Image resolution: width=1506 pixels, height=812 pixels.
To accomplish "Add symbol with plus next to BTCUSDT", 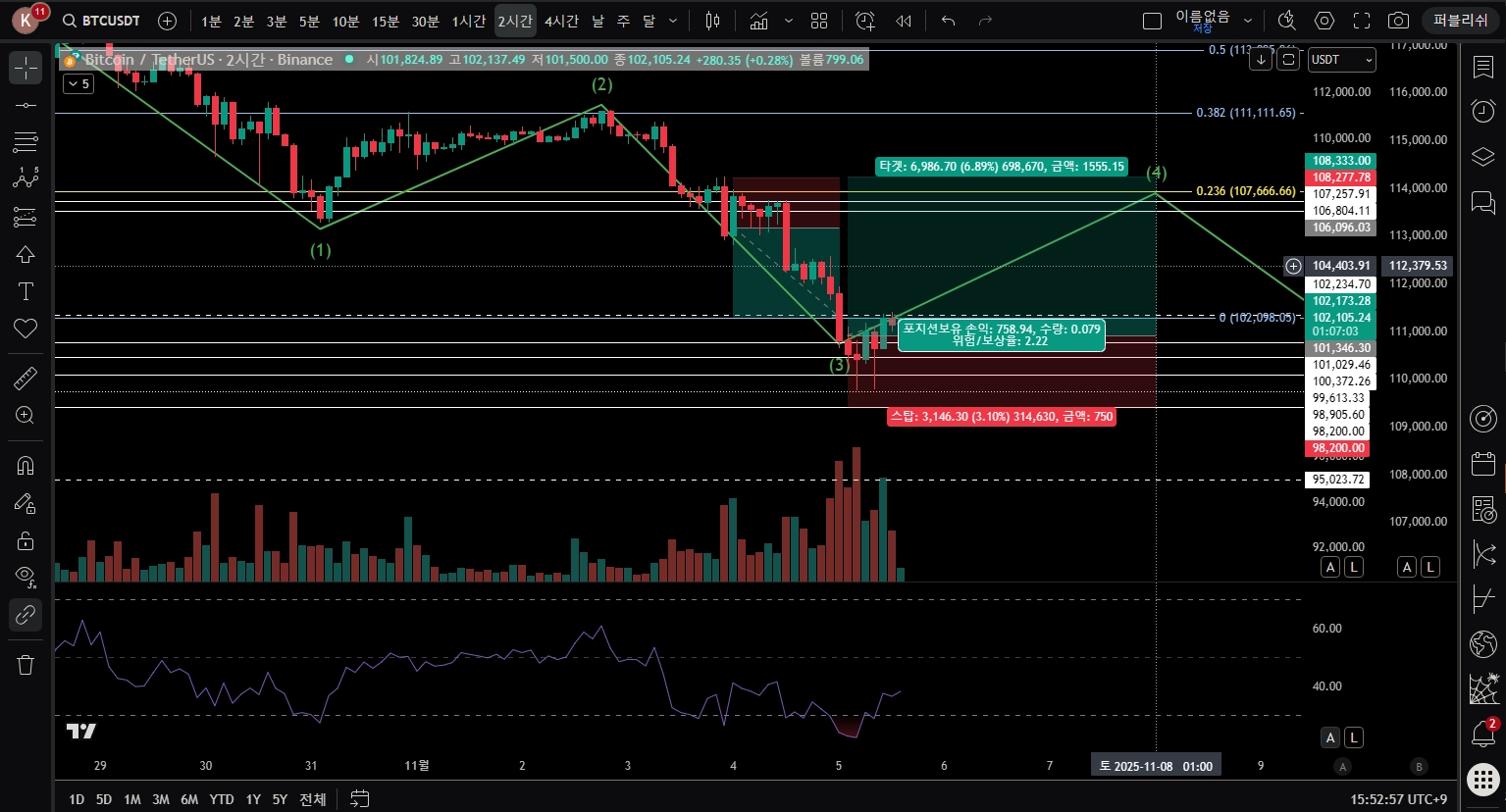I will point(167,21).
